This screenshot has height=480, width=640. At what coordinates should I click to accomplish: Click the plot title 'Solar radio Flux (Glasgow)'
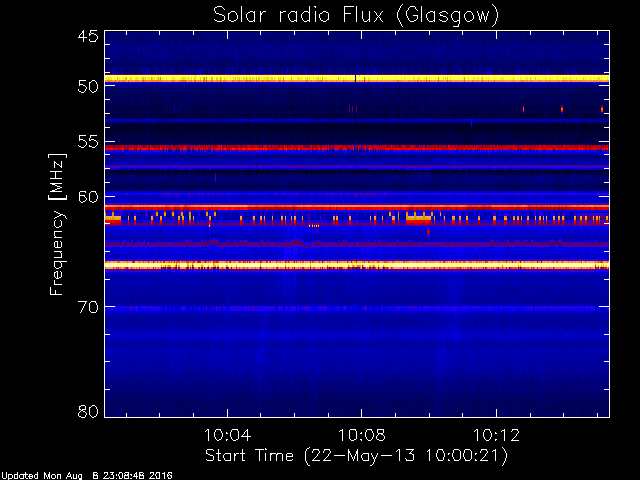[356, 16]
